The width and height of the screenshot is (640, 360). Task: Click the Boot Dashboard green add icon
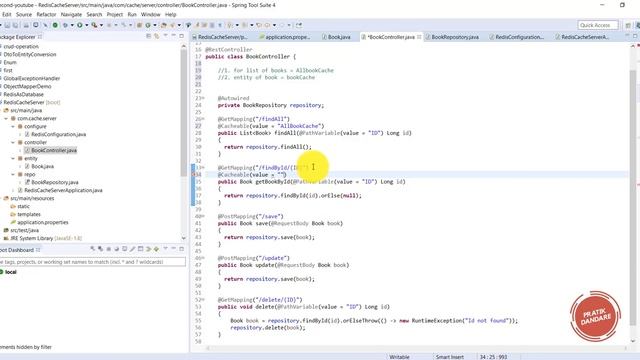click(x=156, y=249)
